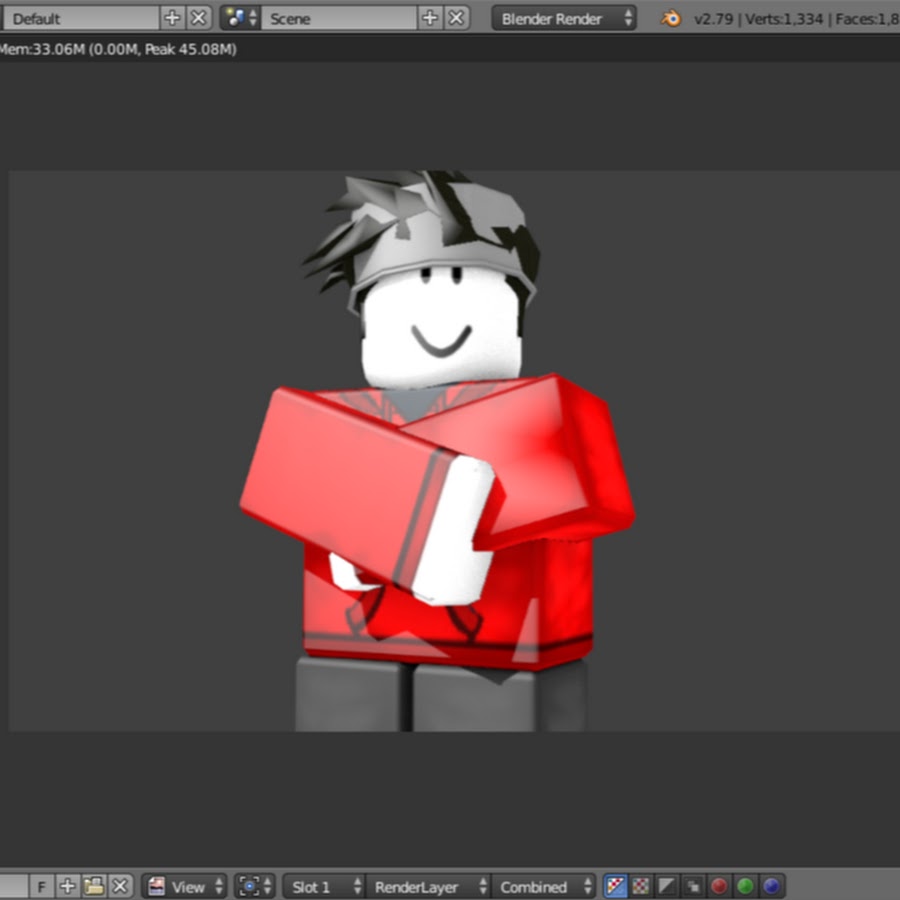Delete the Default screen layout
This screenshot has width=900, height=900.
click(198, 18)
